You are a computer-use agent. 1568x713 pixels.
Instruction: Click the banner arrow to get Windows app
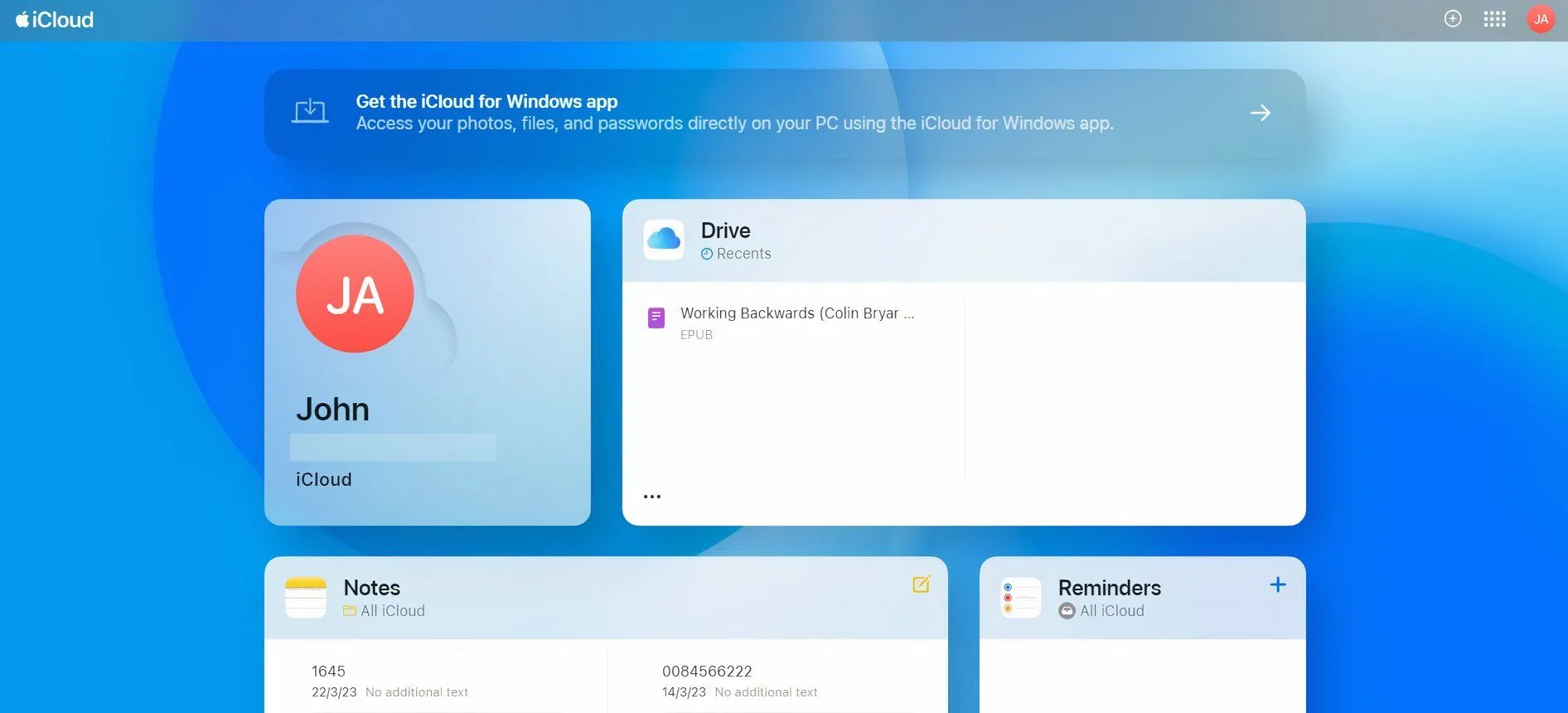pos(1261,113)
